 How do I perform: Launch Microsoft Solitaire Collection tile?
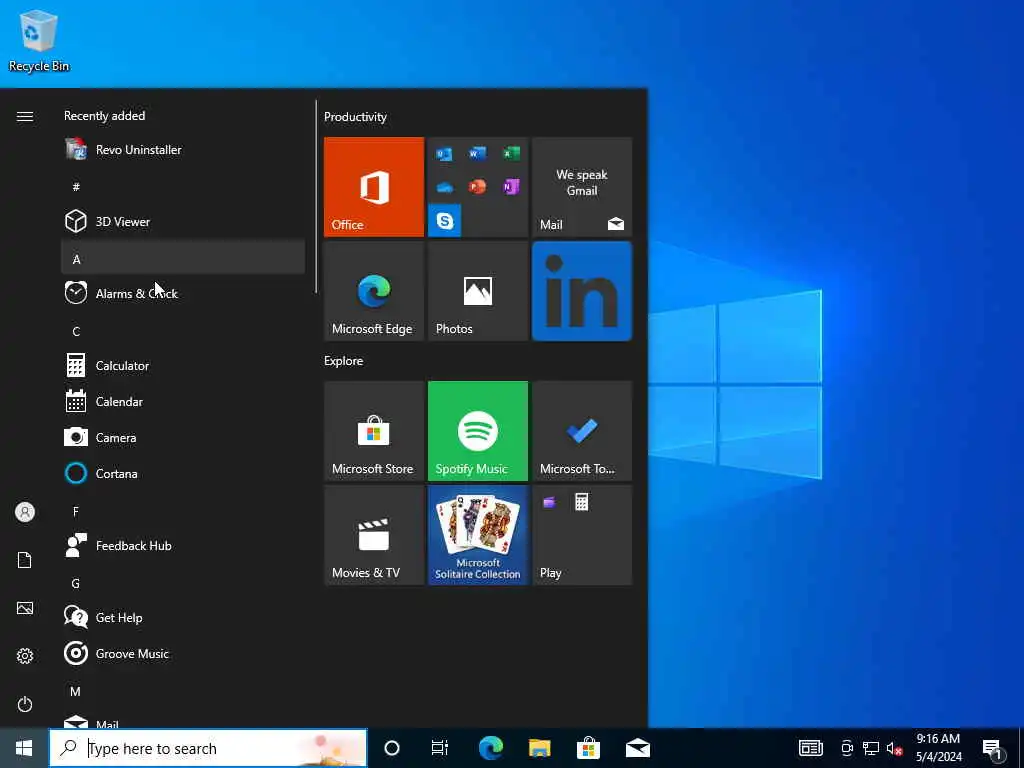(477, 535)
